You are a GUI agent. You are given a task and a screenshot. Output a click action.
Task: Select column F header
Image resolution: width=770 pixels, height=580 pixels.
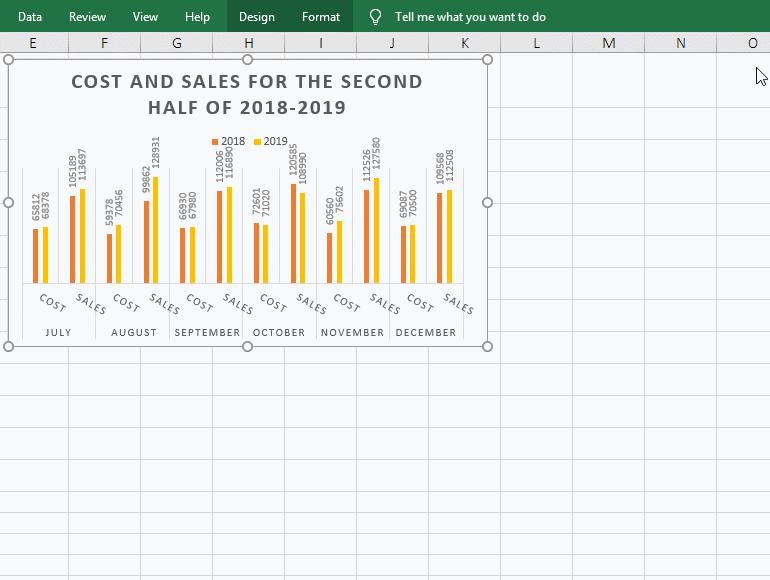point(105,43)
